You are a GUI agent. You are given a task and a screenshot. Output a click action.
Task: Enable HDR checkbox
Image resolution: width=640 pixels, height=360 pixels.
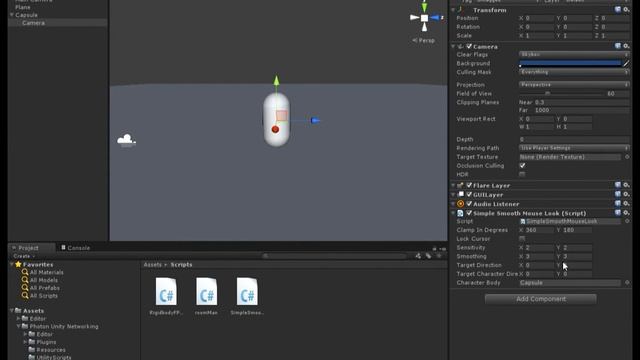(x=522, y=174)
